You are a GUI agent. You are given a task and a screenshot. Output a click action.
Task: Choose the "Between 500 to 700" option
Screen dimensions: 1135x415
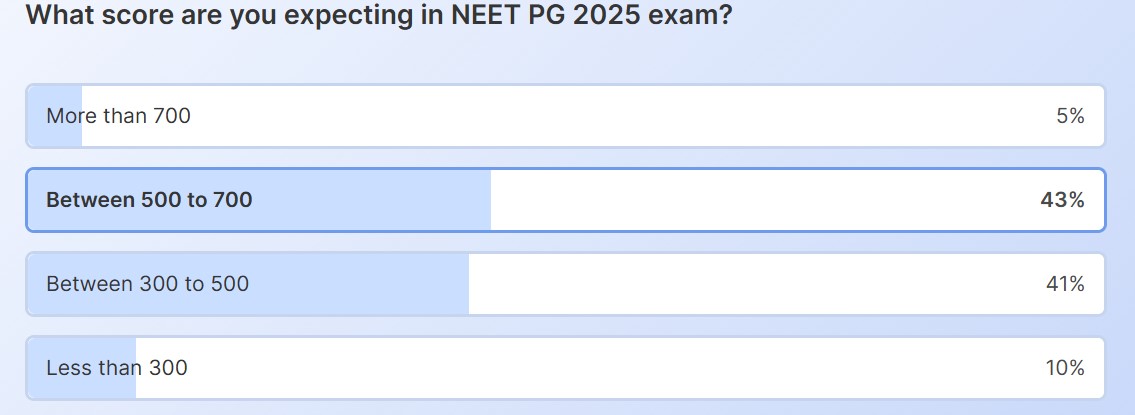coord(565,200)
